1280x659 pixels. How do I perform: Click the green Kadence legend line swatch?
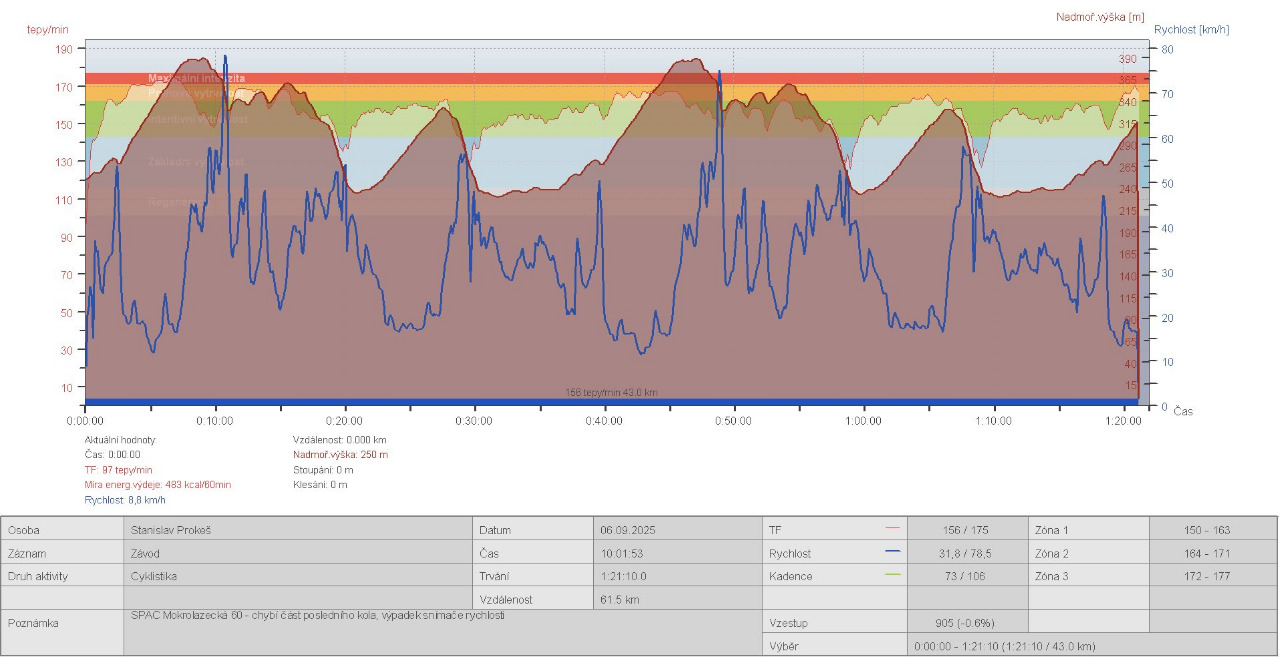pyautogui.click(x=893, y=575)
